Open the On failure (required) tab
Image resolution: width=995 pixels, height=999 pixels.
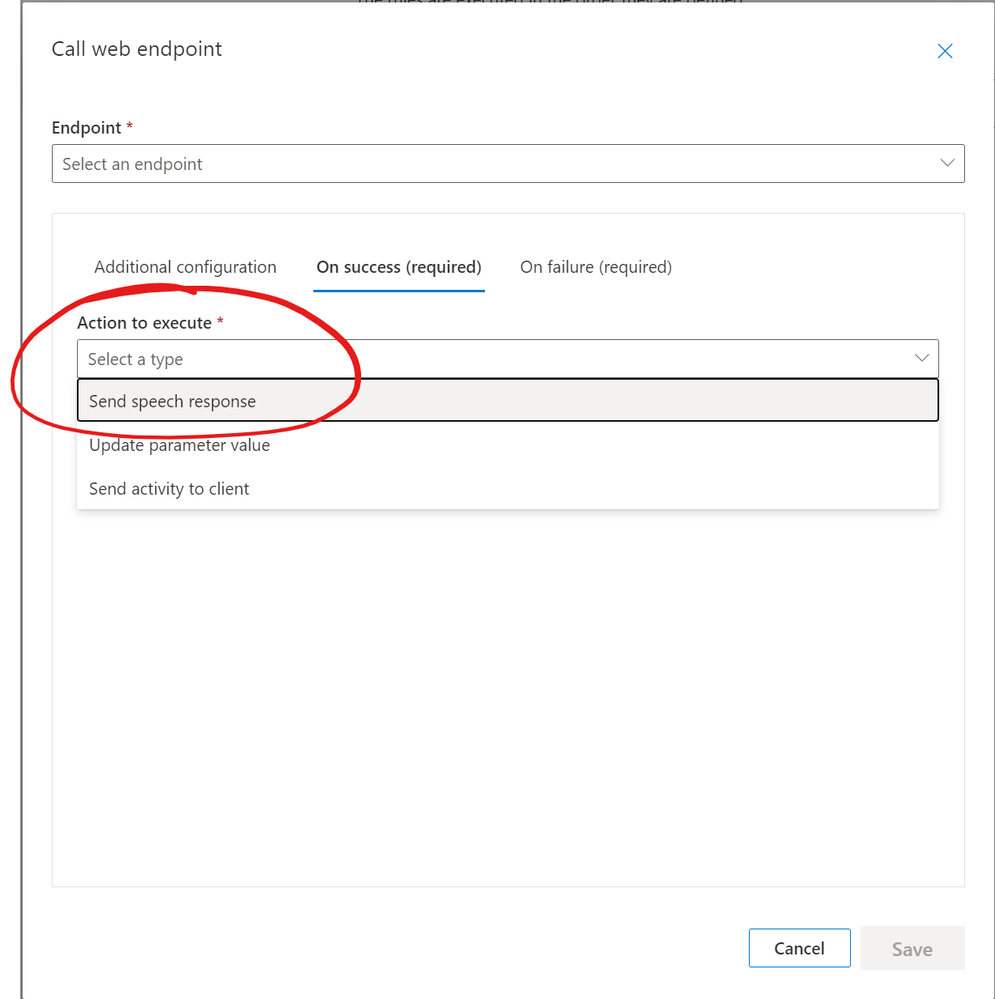(x=596, y=267)
